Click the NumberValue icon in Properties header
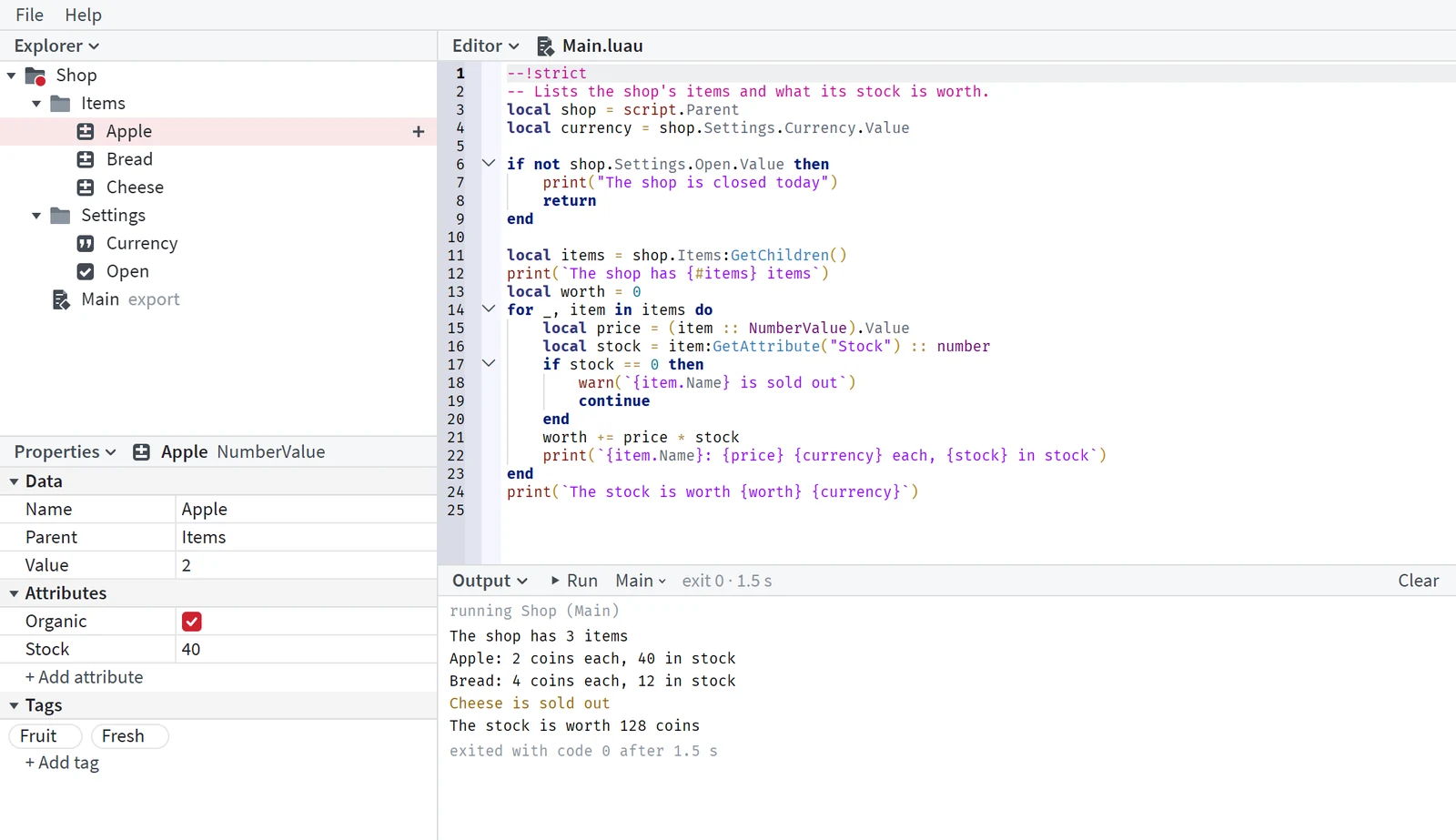1456x840 pixels. point(141,452)
